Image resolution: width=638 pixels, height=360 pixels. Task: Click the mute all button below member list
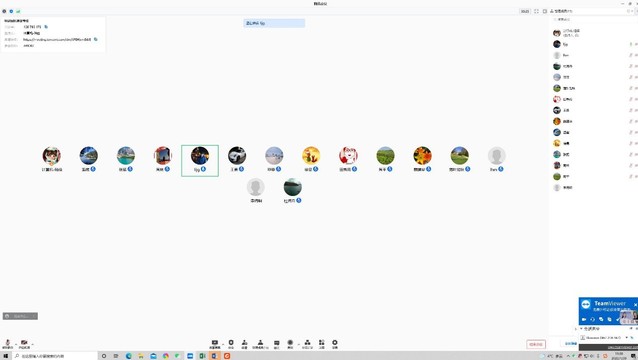[571, 344]
